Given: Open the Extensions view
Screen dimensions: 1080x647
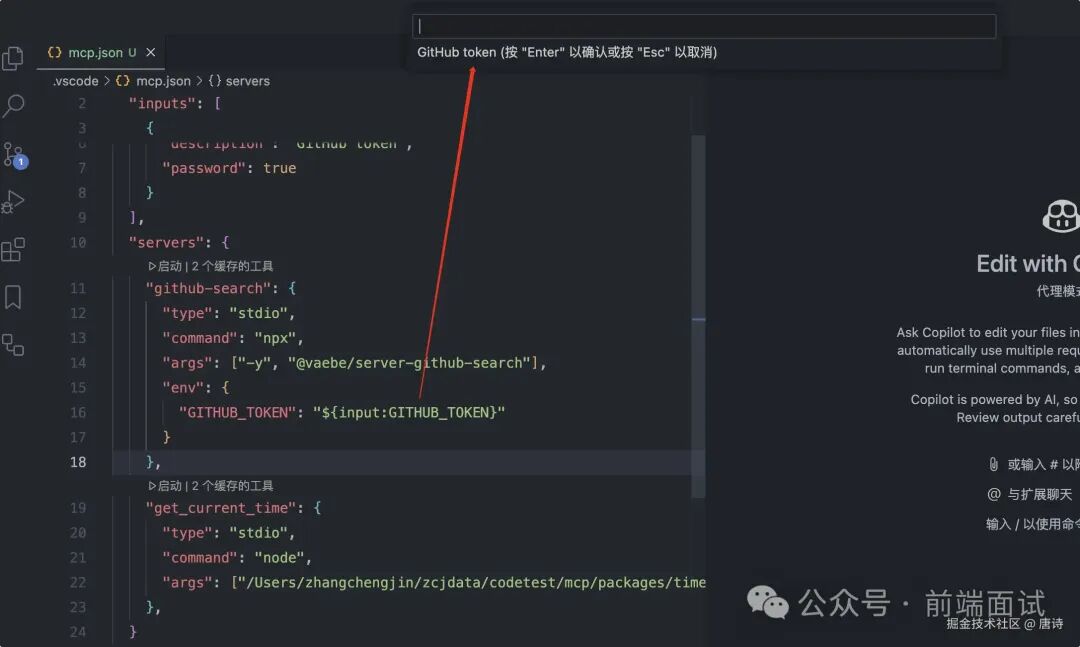Looking at the screenshot, I should [13, 249].
